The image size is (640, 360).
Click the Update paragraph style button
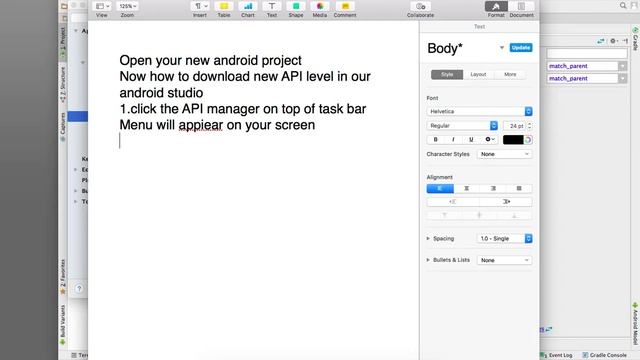[521, 48]
